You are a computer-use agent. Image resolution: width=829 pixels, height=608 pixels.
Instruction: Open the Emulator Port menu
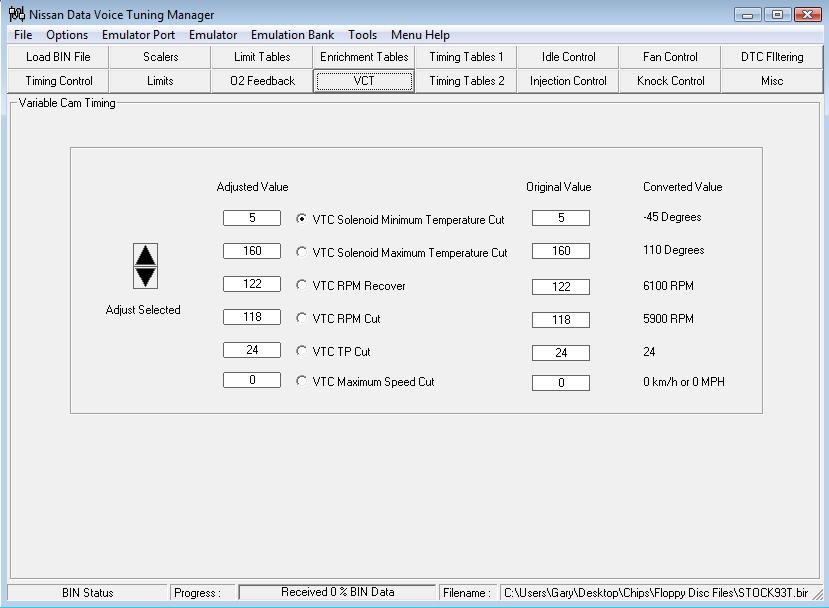coord(138,35)
